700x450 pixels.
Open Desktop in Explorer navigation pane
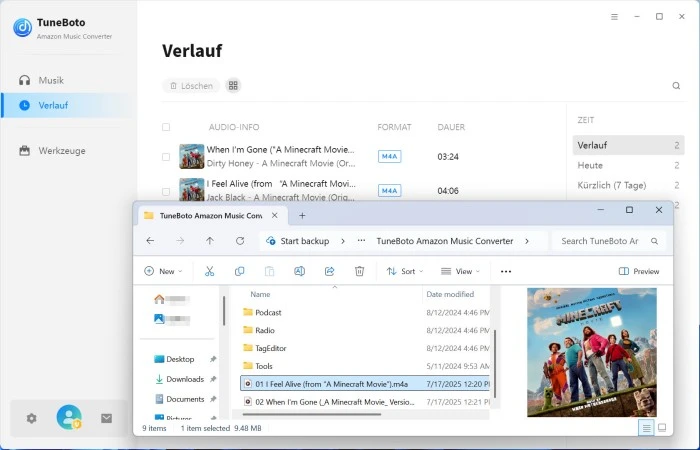(180, 359)
